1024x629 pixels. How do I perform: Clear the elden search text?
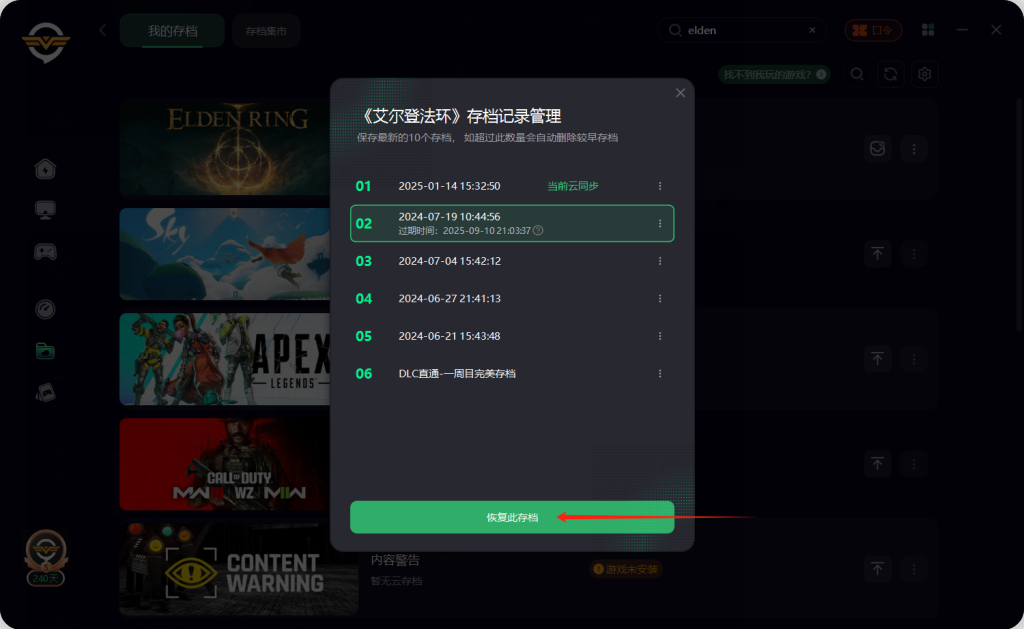click(x=812, y=30)
